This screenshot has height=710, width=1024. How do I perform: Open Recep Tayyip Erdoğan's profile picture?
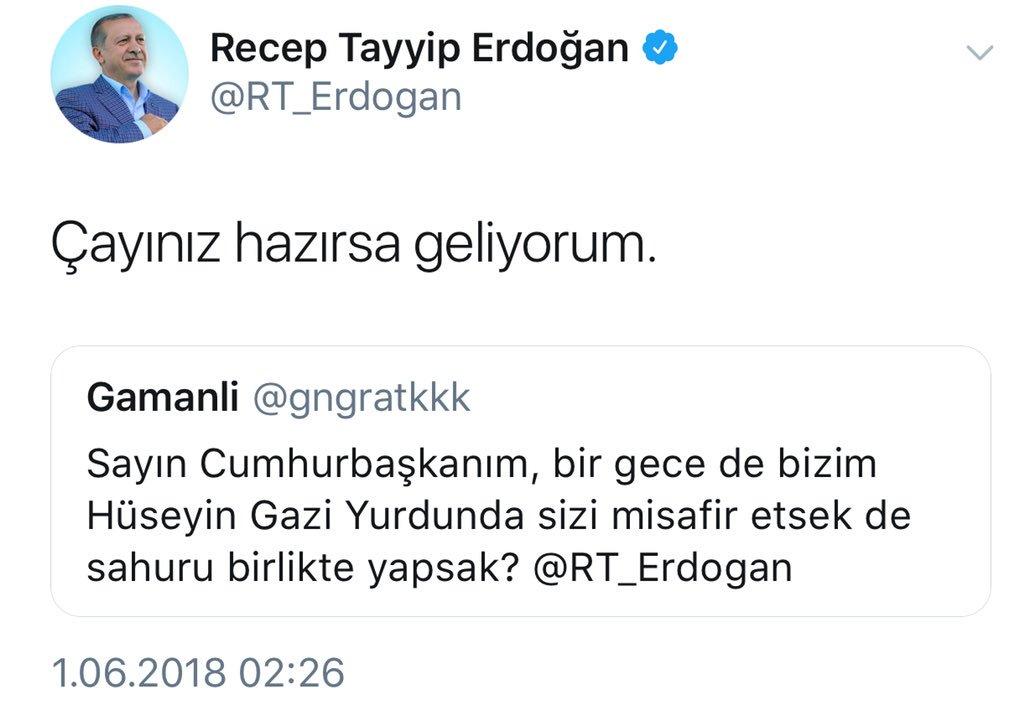[x=120, y=74]
